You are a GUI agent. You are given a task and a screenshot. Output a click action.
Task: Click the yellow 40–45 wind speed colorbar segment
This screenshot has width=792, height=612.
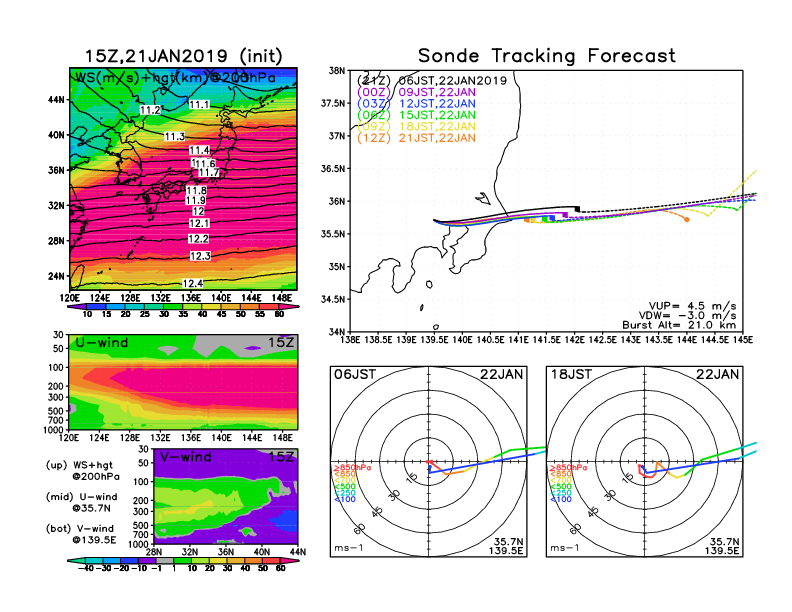click(x=211, y=306)
